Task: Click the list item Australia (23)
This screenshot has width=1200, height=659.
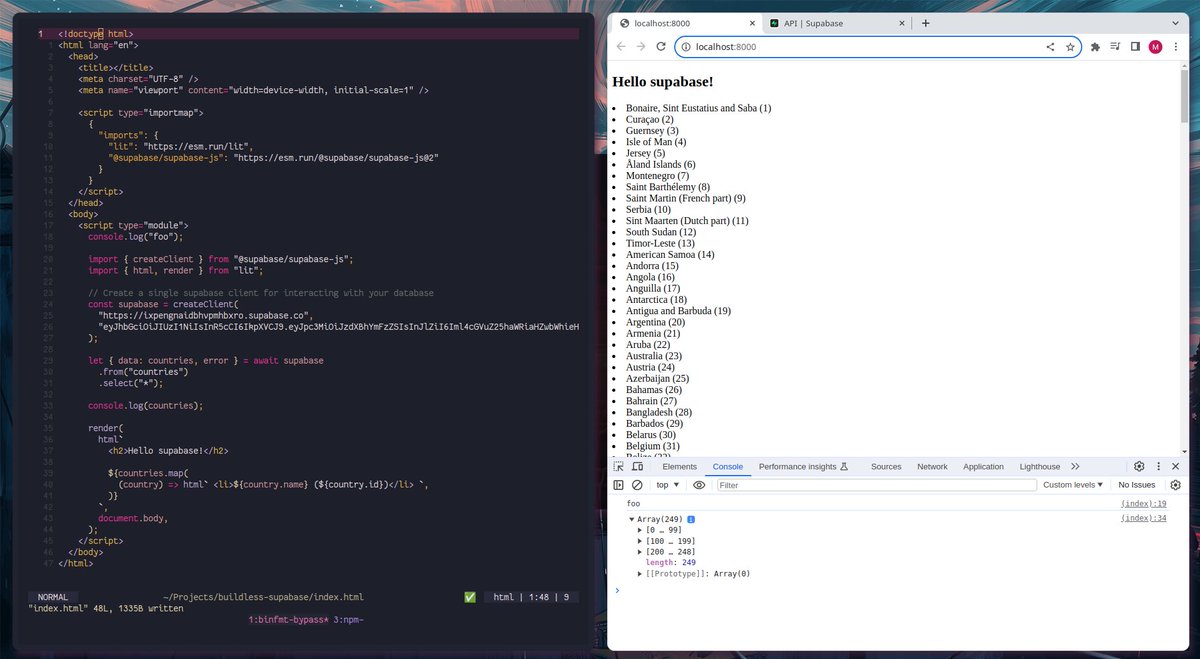Action: 654,356
